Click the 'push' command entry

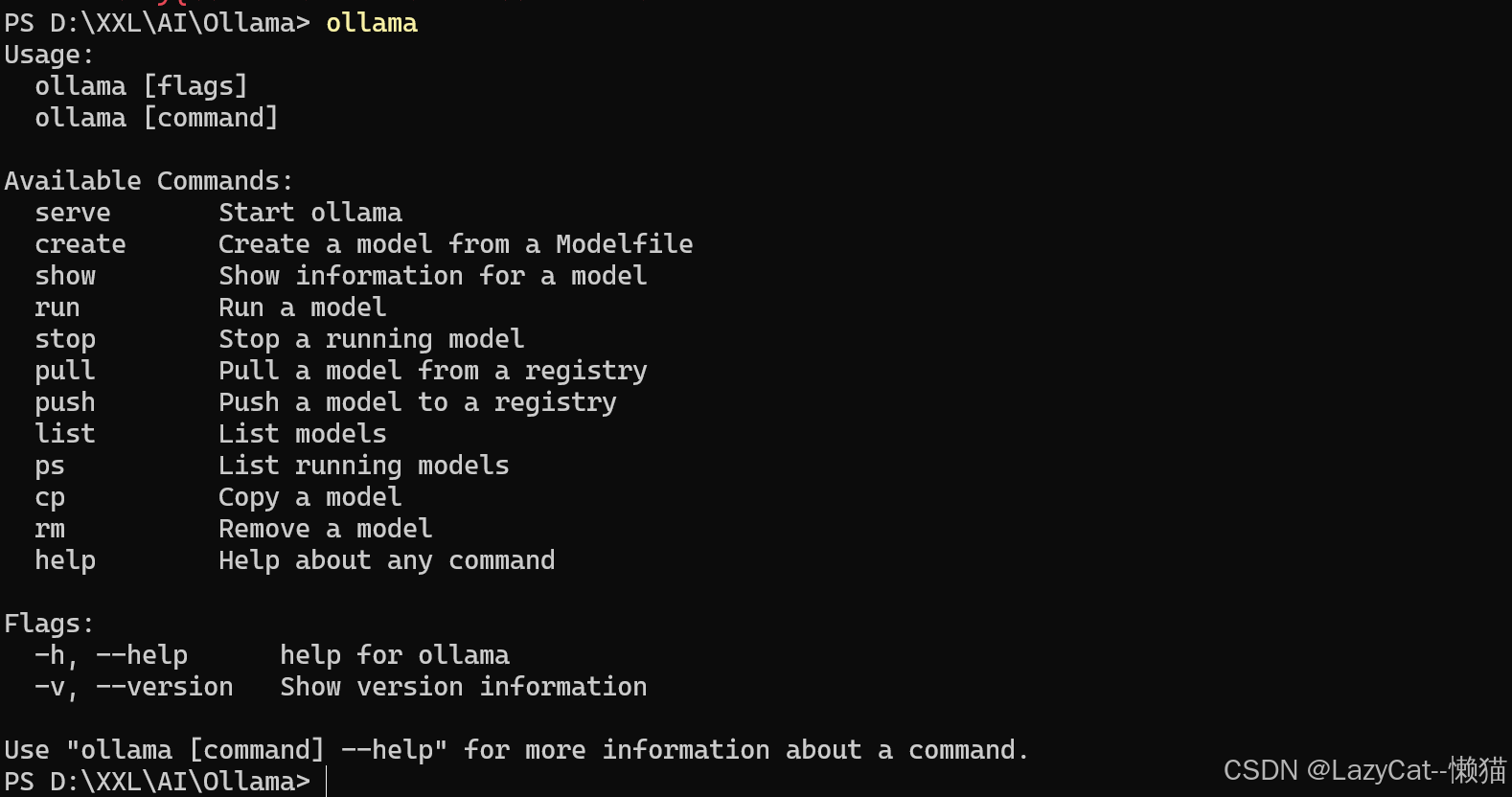coord(65,403)
